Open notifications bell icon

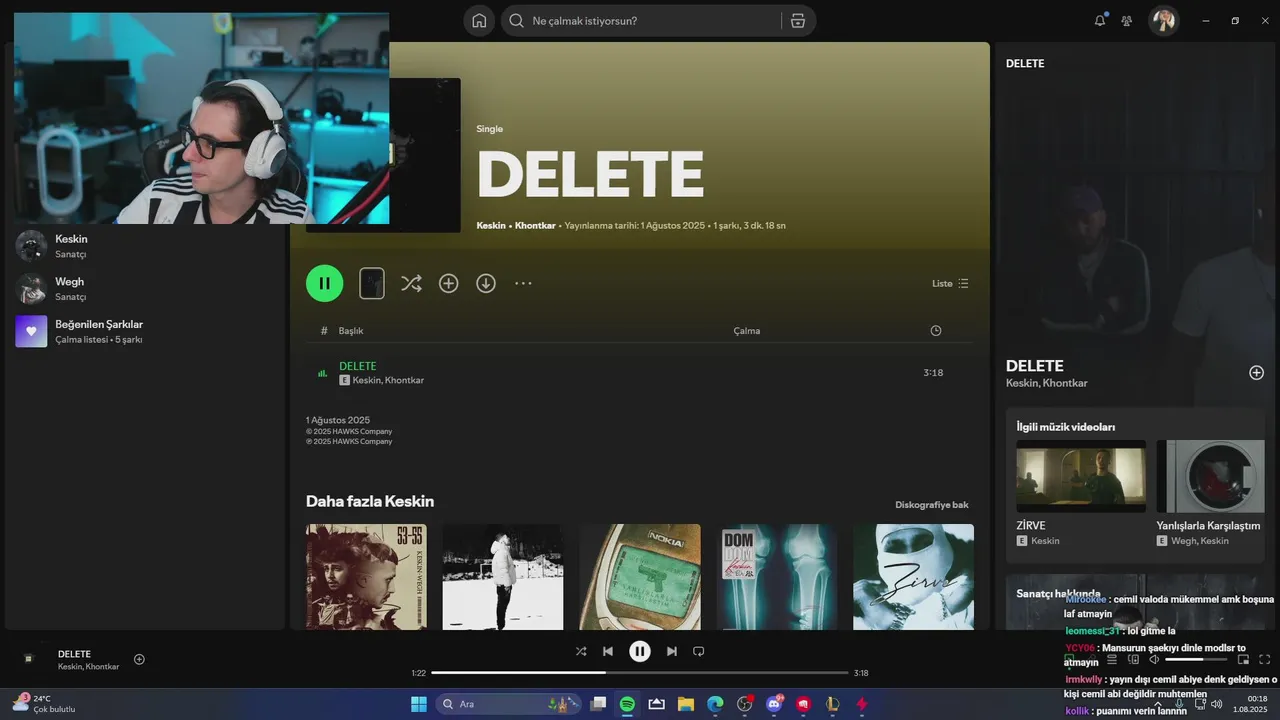point(1100,20)
